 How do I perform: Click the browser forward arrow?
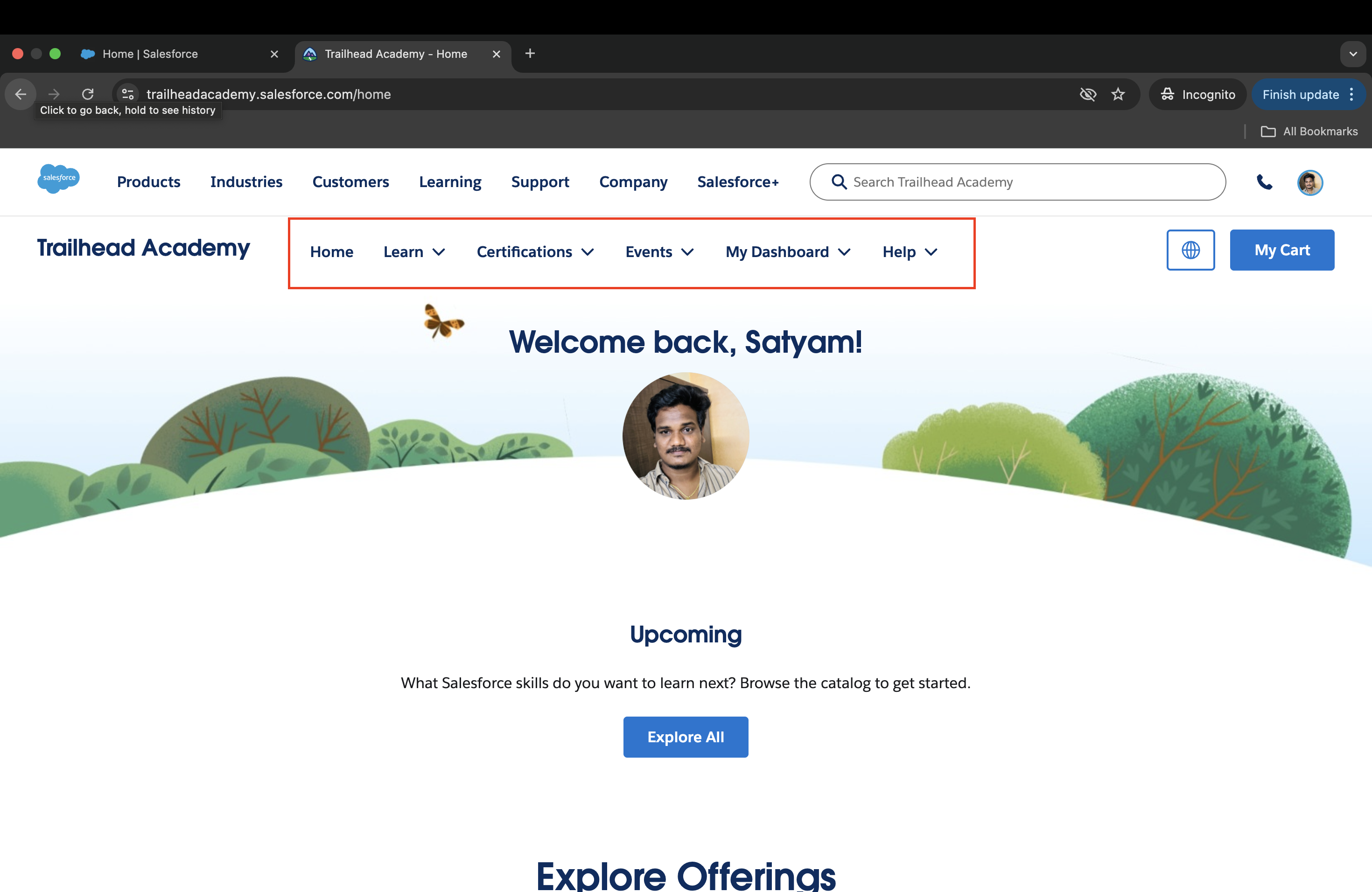tap(54, 94)
